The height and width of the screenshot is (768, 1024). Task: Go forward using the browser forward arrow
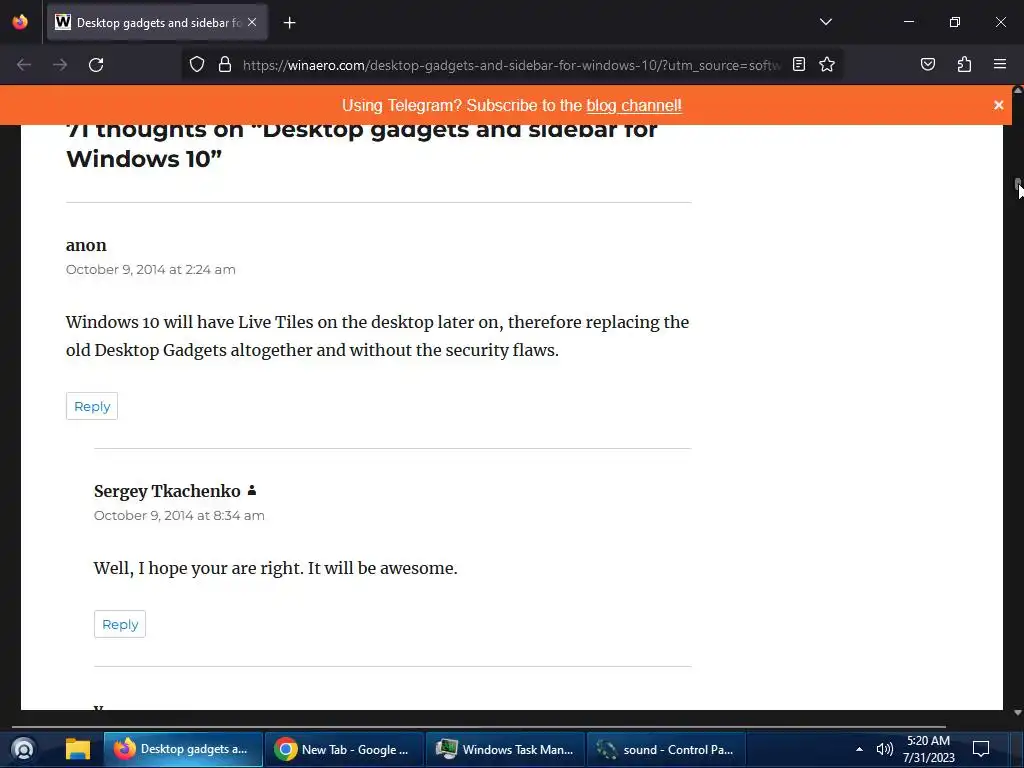coord(60,65)
